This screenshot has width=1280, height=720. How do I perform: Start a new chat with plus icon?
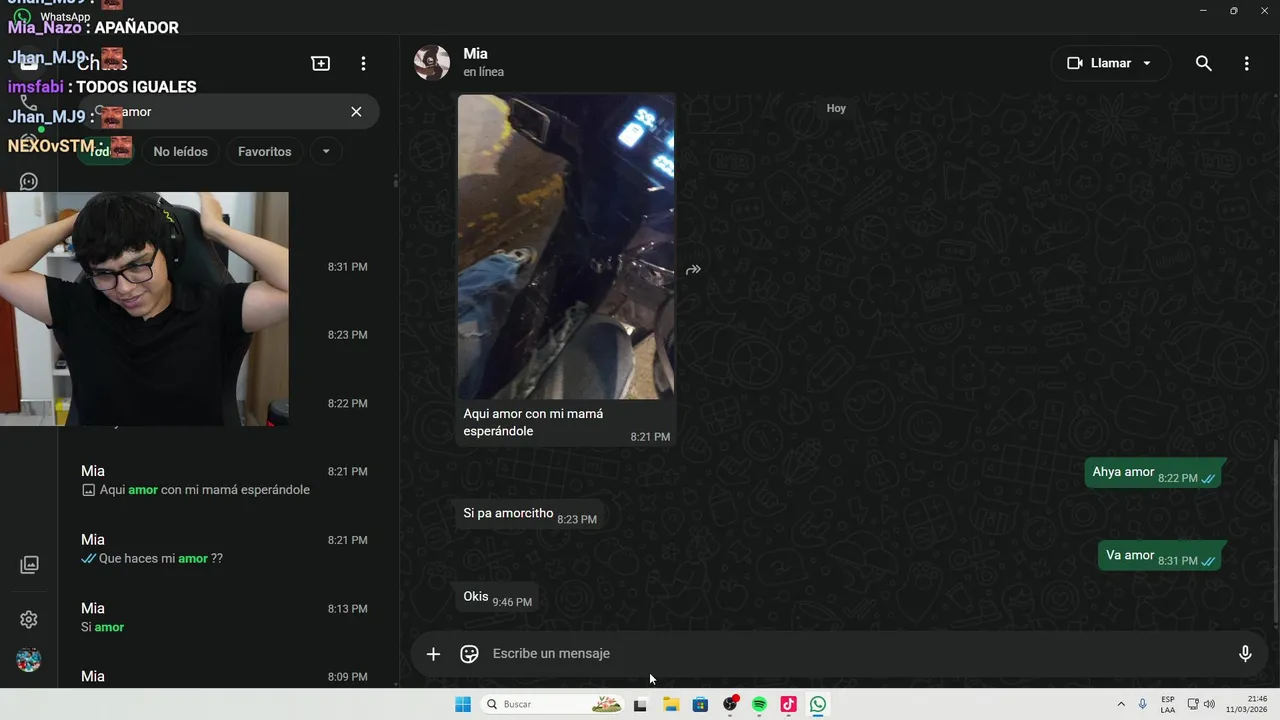(x=321, y=63)
